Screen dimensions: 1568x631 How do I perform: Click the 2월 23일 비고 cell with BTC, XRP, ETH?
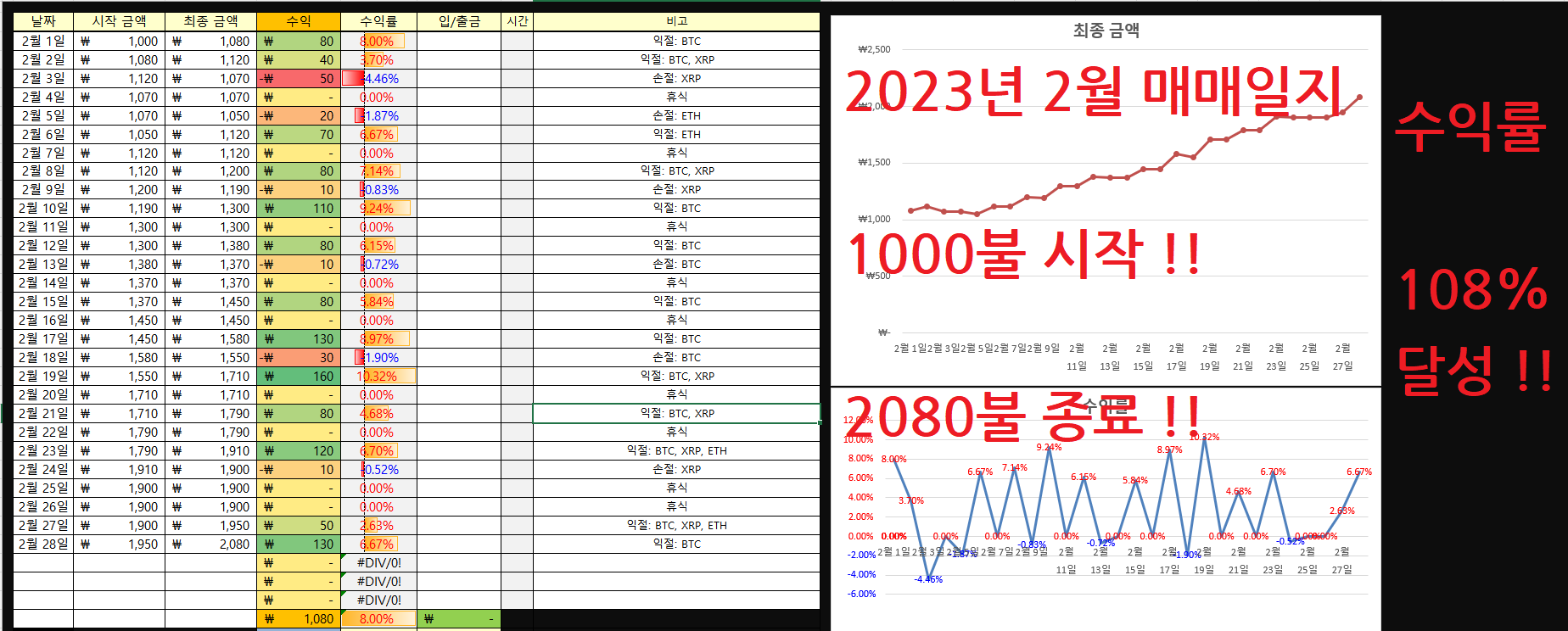[676, 451]
